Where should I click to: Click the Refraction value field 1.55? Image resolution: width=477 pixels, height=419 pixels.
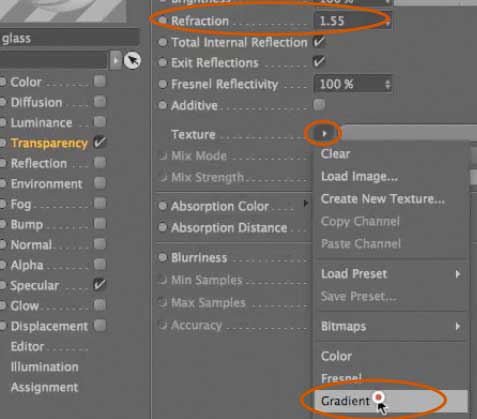(353, 21)
